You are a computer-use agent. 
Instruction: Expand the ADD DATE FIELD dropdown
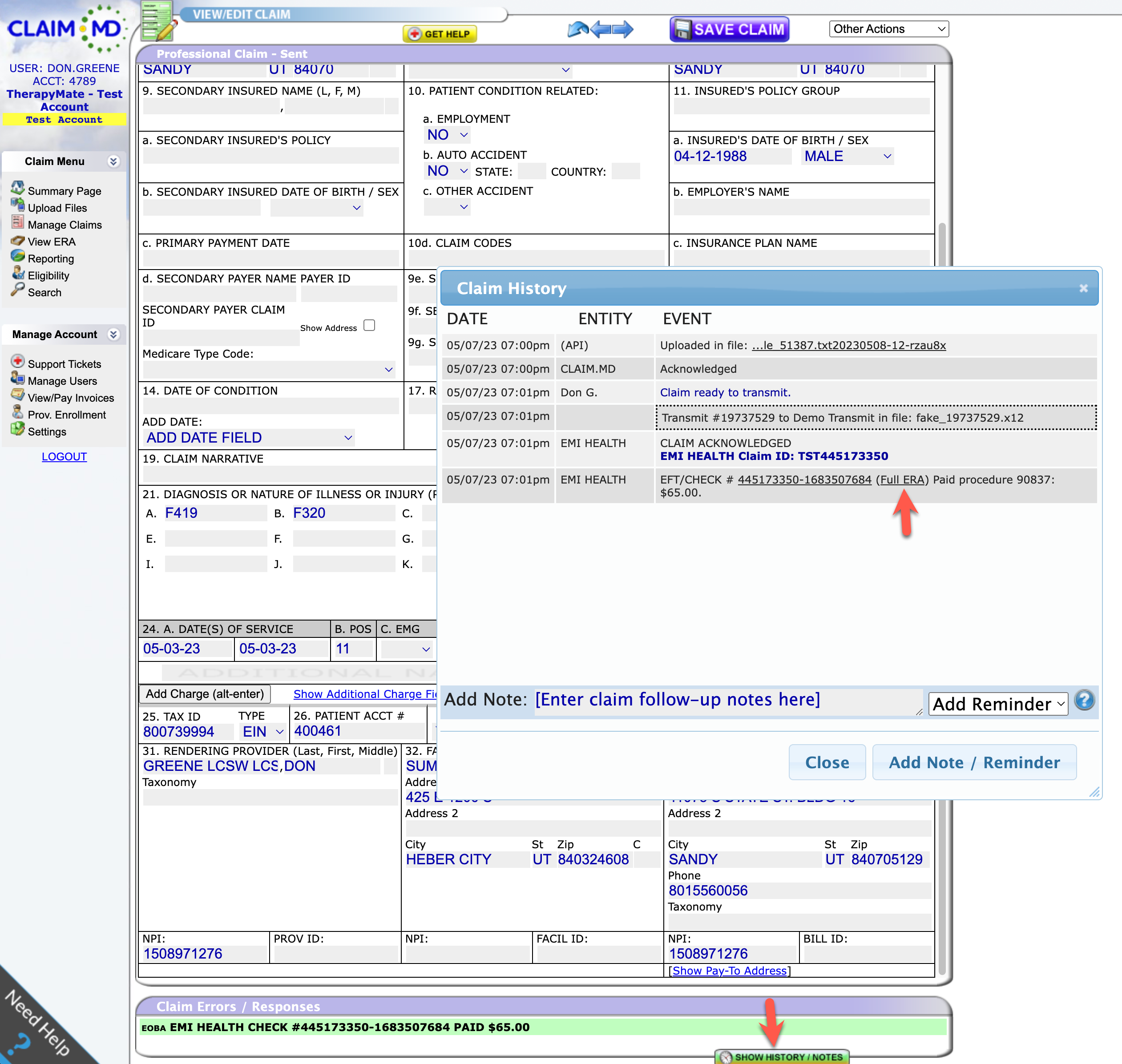coord(250,438)
